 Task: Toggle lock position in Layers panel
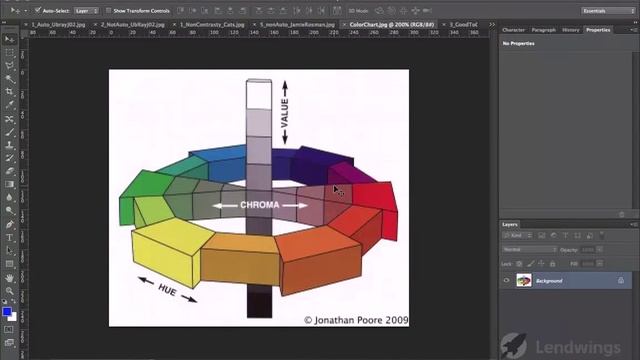(x=541, y=264)
